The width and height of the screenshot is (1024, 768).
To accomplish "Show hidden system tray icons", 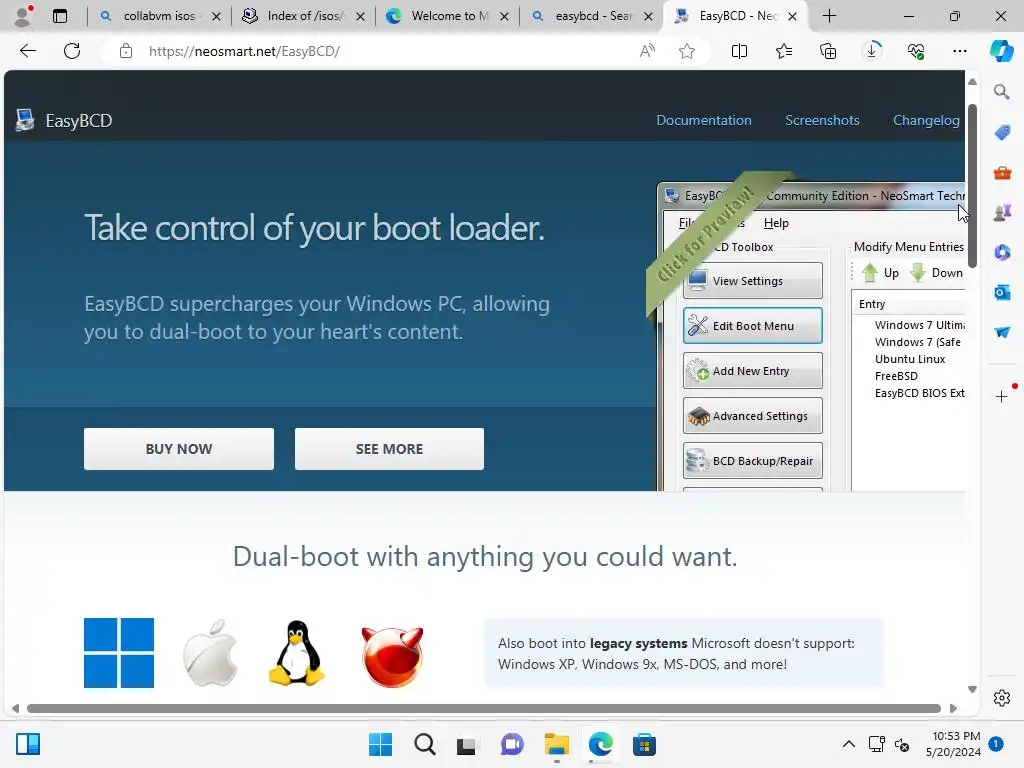I will click(x=848, y=744).
